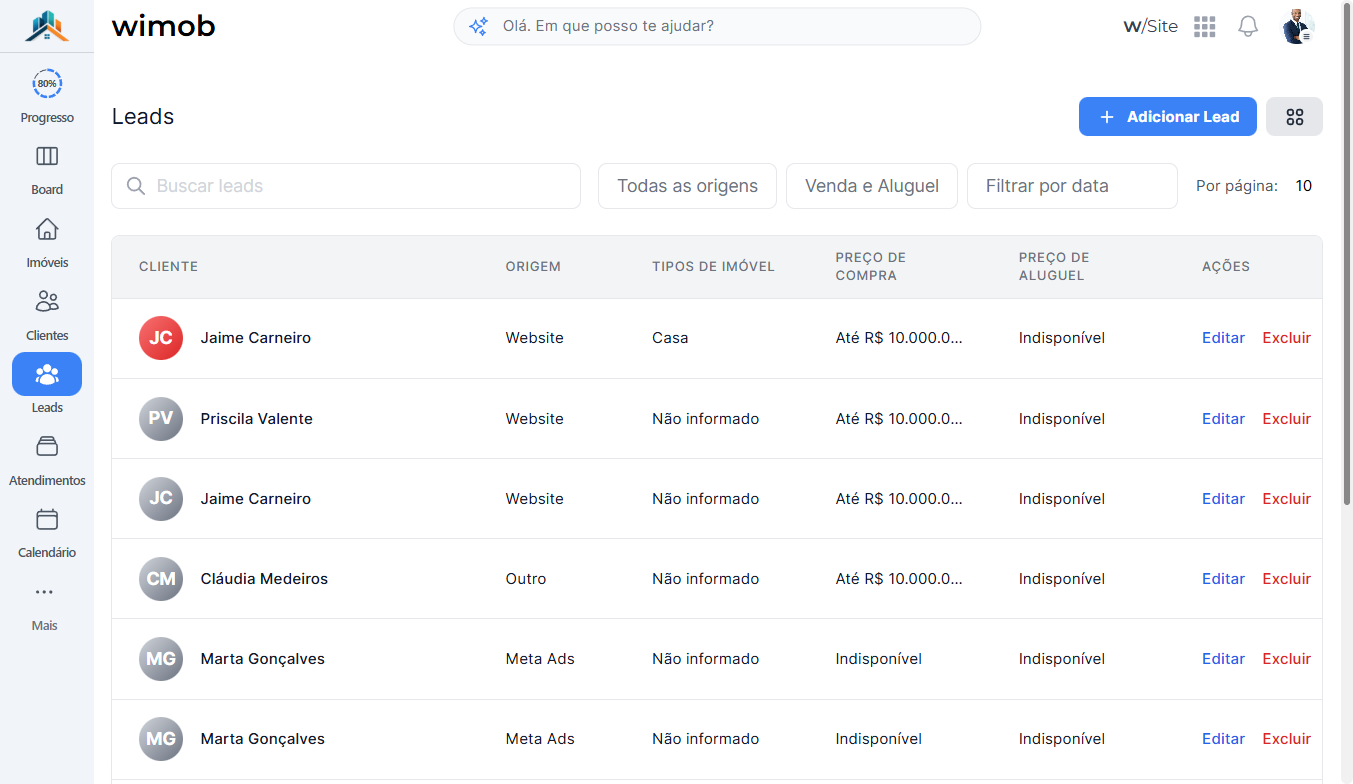Image resolution: width=1353 pixels, height=784 pixels.
Task: Go to Imóveis house icon
Action: [47, 229]
